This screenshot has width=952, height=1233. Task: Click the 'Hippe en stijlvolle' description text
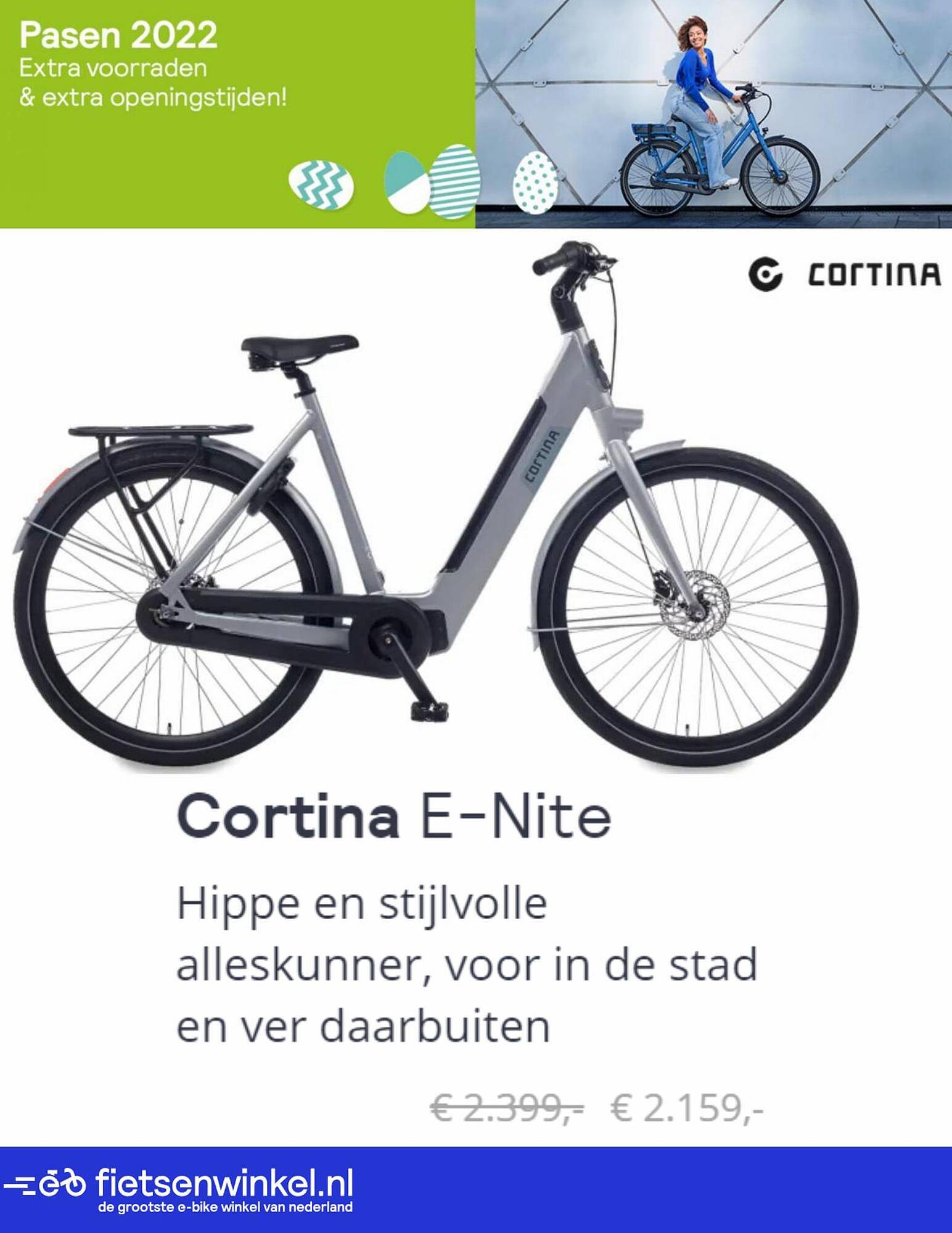point(362,904)
